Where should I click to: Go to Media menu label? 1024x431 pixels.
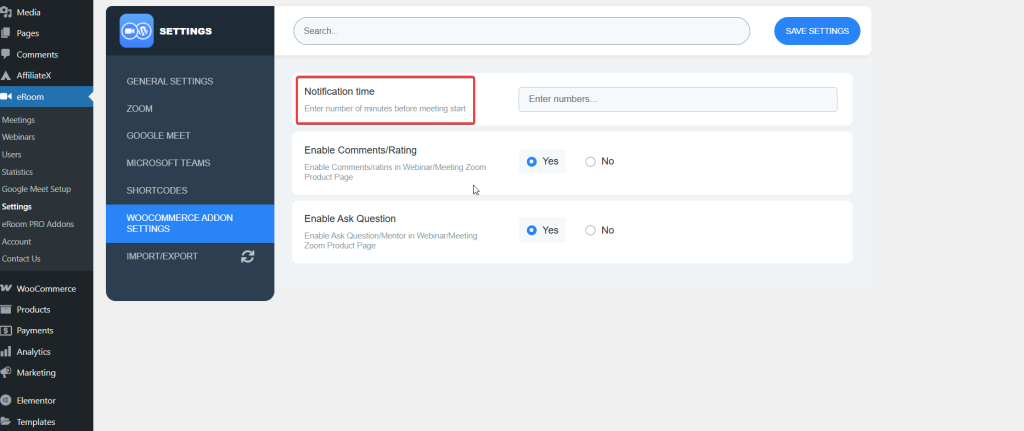click(x=29, y=12)
